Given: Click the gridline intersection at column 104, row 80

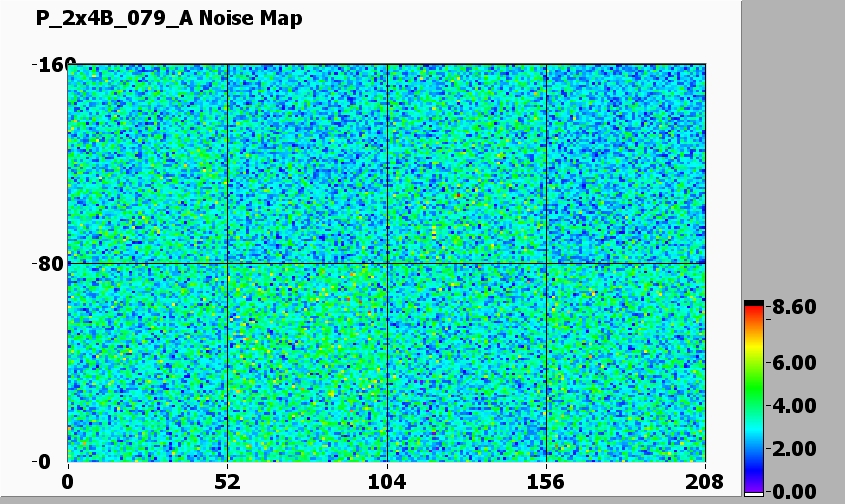Looking at the screenshot, I should pyautogui.click(x=387, y=263).
